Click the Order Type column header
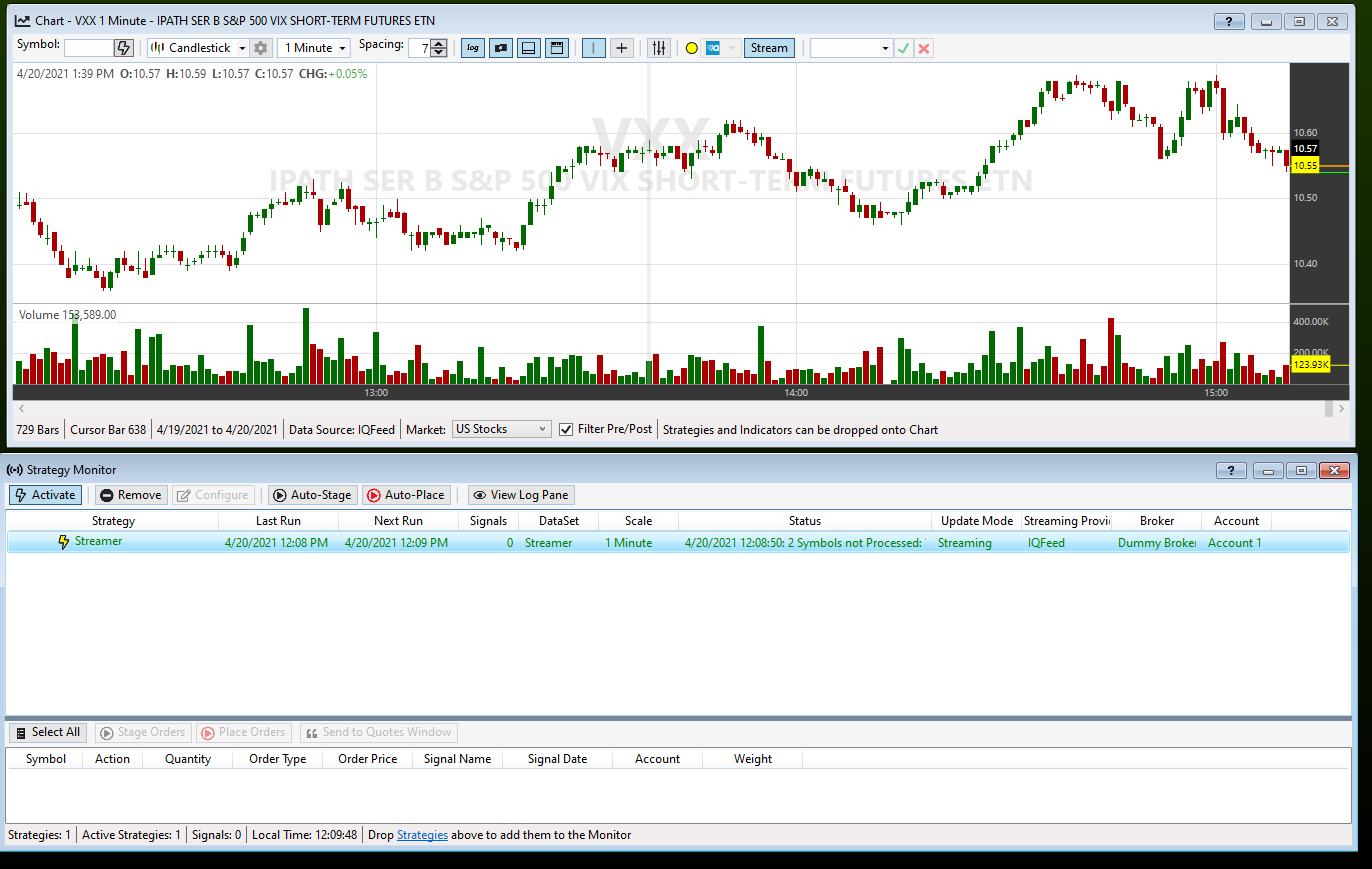This screenshot has height=869, width=1372. coord(278,759)
